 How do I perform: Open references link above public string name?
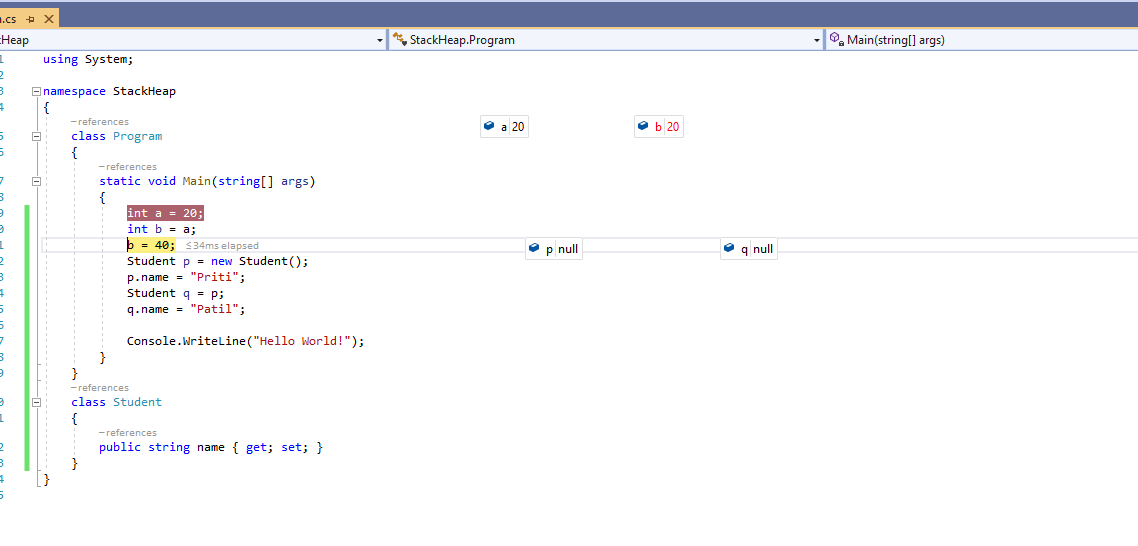128,433
